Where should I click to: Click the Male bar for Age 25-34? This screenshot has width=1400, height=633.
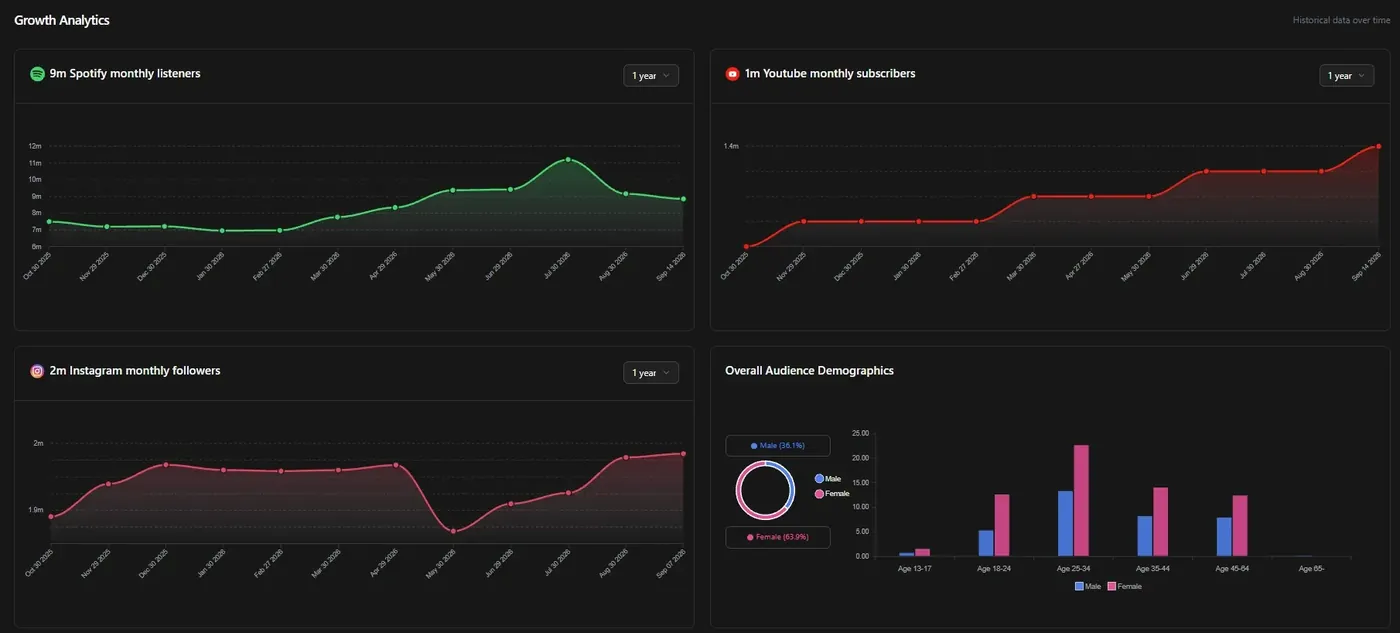1065,524
